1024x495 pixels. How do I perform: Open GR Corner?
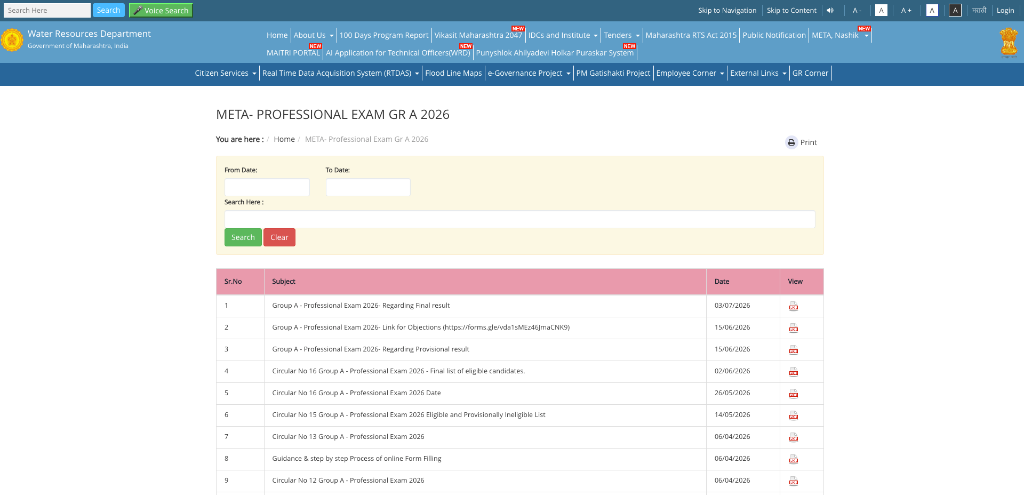[810, 74]
